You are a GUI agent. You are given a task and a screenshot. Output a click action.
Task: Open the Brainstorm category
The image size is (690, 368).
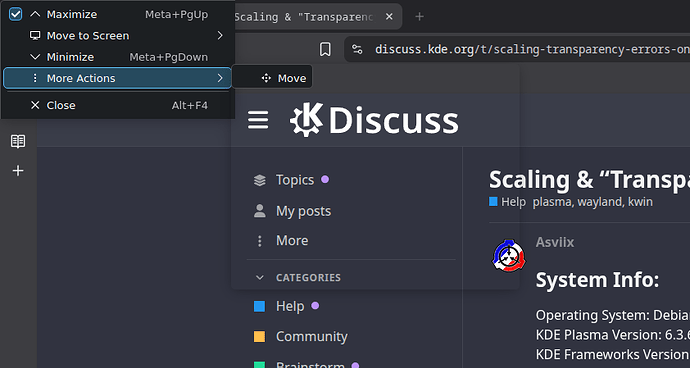point(310,364)
